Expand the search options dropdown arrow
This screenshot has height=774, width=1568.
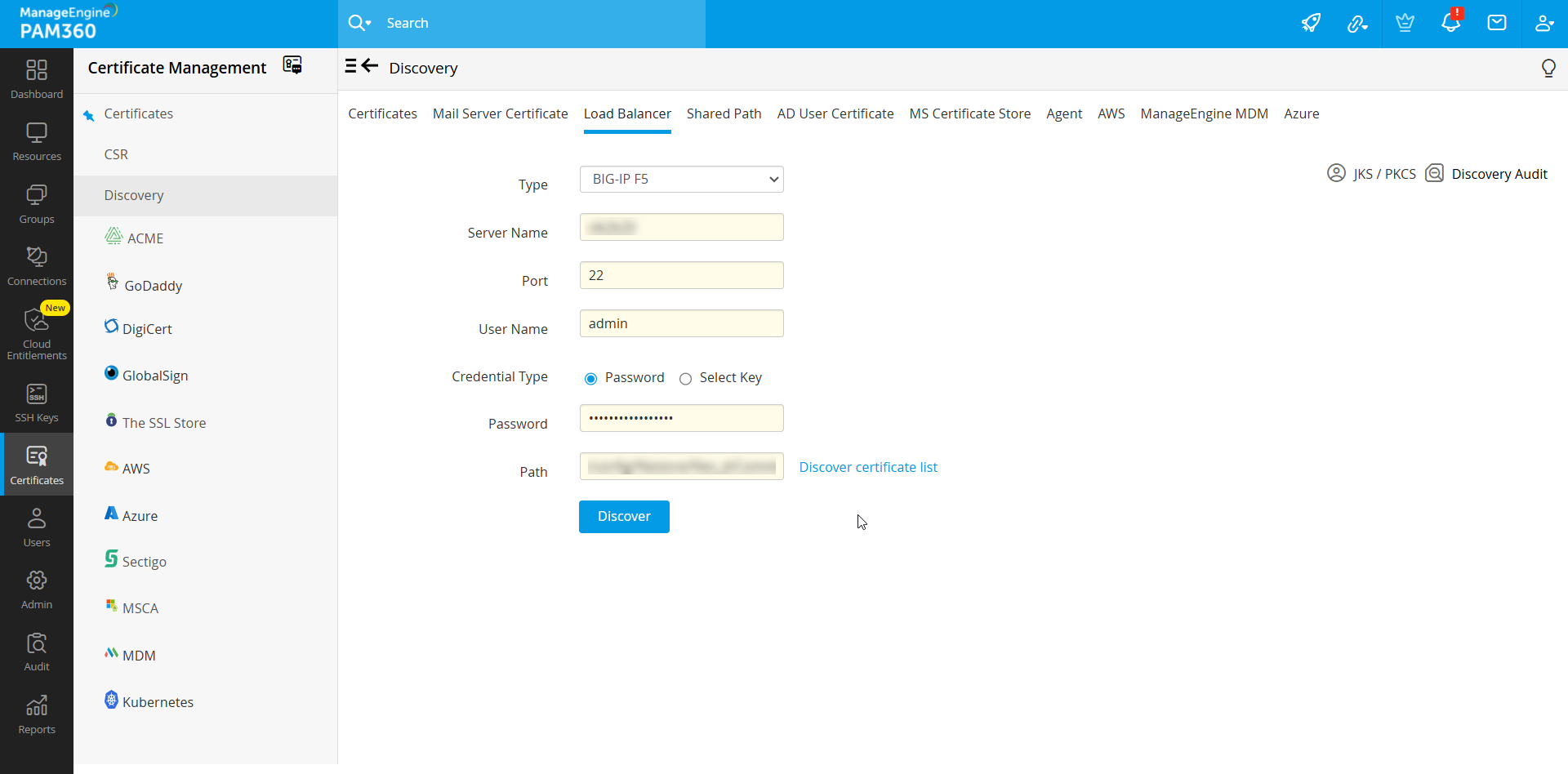pyautogui.click(x=368, y=24)
